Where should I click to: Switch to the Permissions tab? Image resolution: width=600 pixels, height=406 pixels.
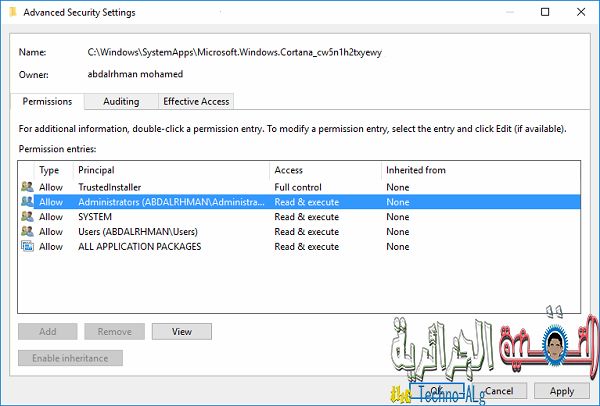[47, 101]
